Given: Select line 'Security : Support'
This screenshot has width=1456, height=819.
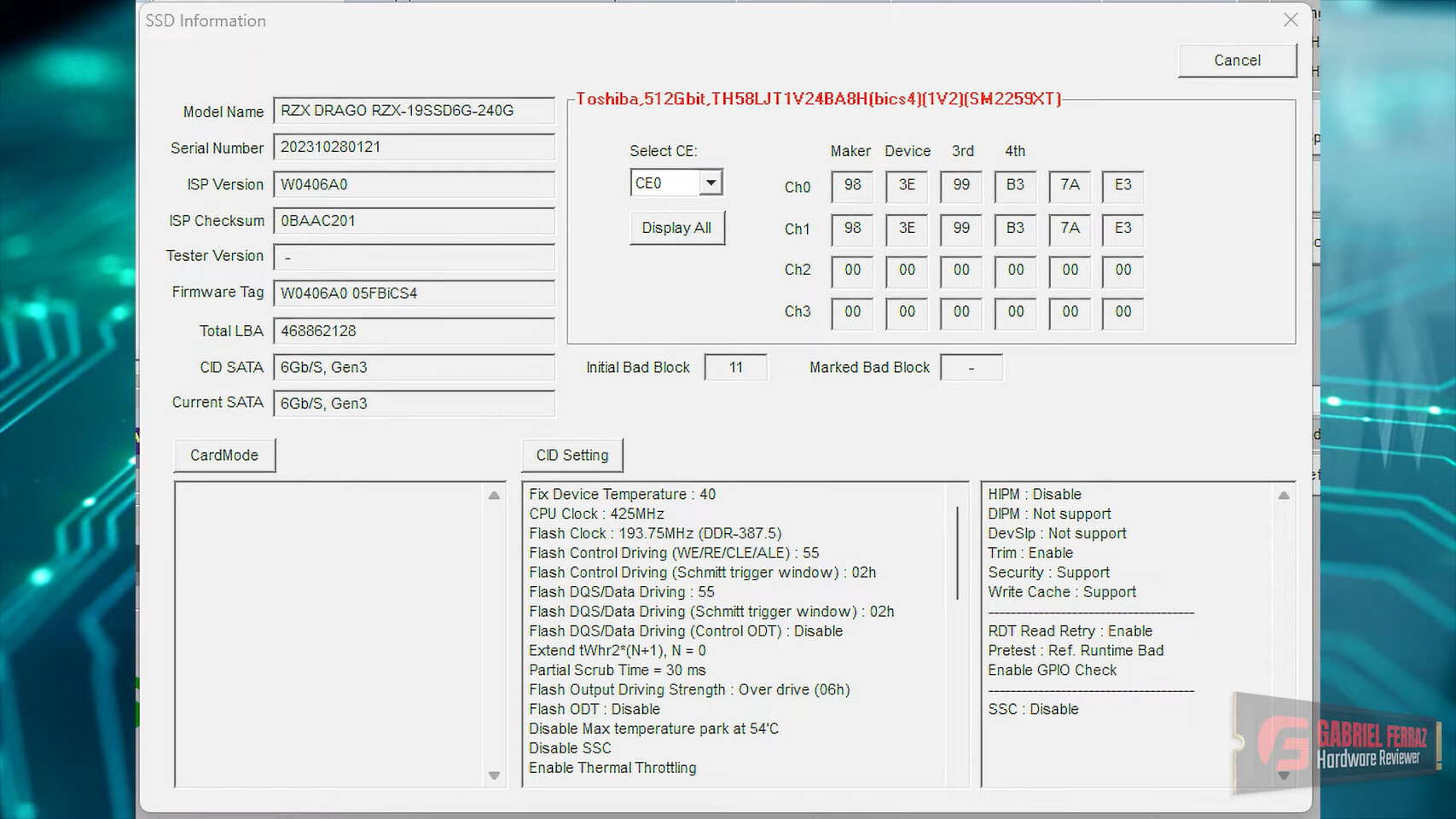Looking at the screenshot, I should coord(1048,572).
